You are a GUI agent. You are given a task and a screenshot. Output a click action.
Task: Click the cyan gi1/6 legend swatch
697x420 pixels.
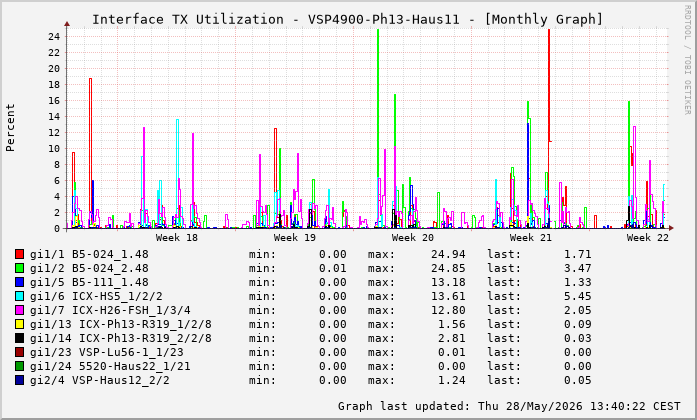point(19,296)
